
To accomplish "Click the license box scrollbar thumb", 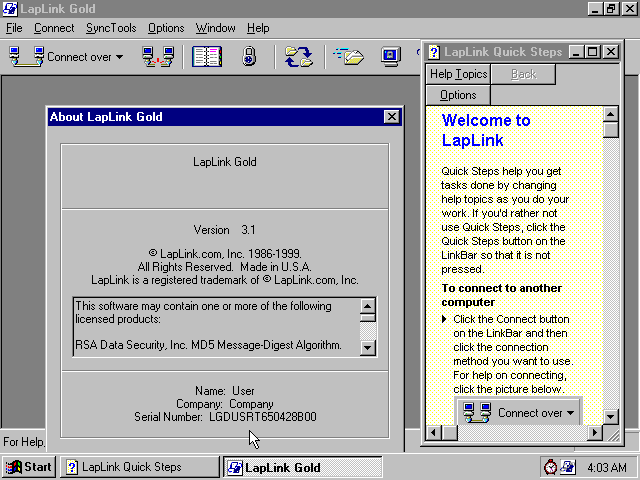I will 367,318.
